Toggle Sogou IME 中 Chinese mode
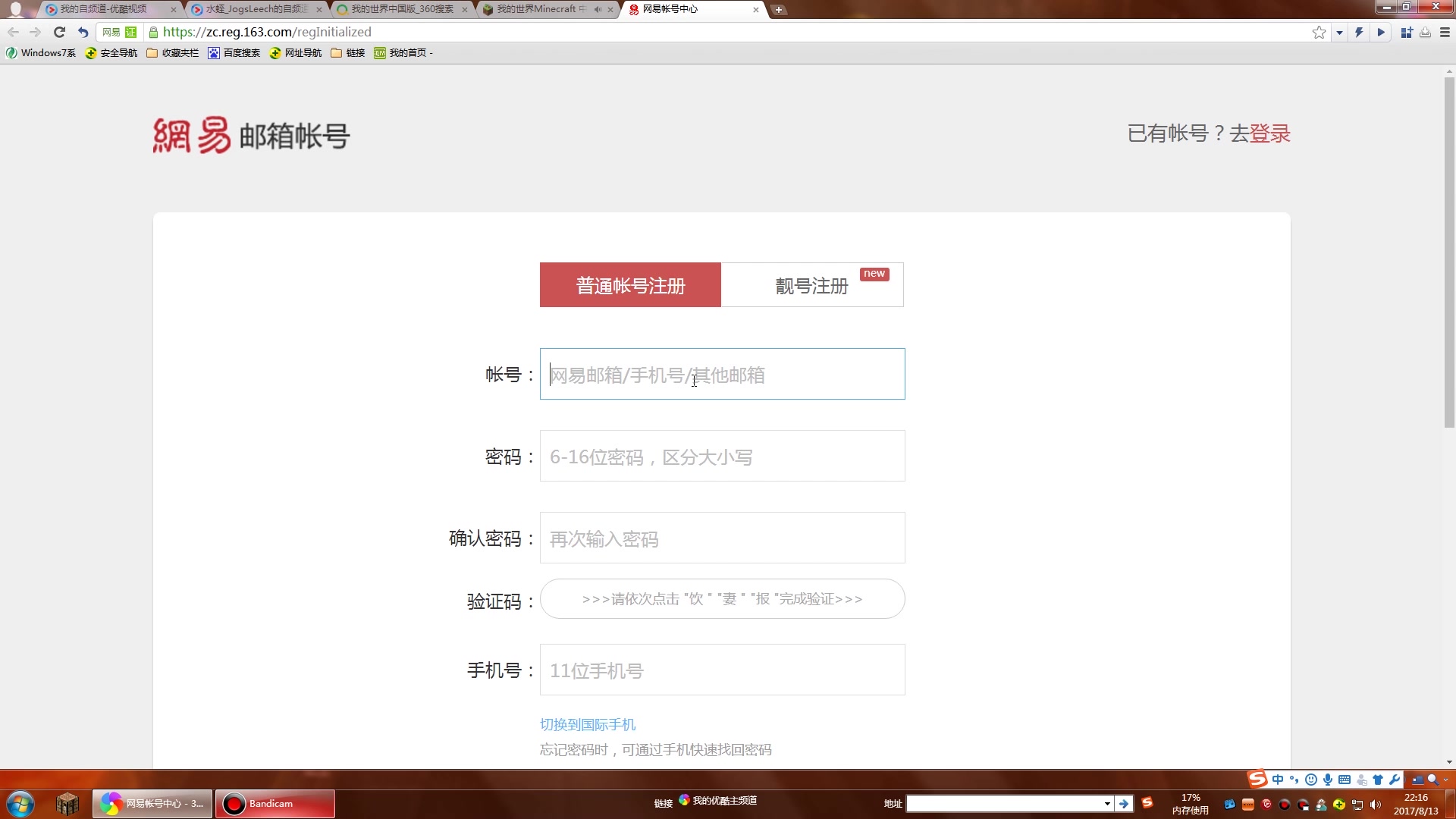 [x=1278, y=780]
